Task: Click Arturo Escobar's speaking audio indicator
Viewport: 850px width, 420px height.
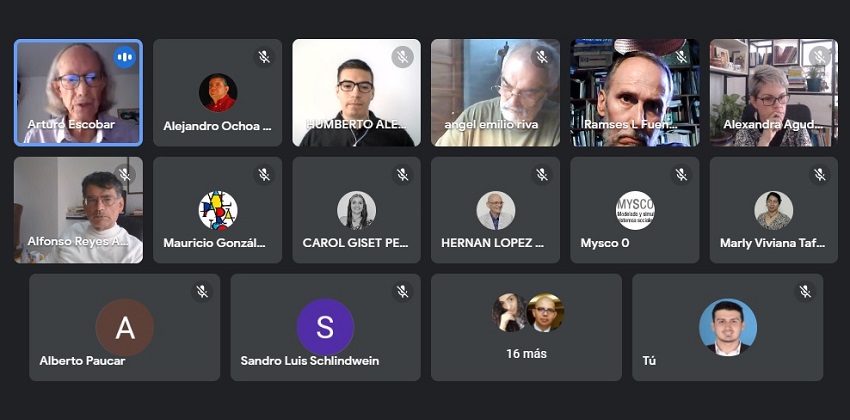Action: tap(125, 57)
